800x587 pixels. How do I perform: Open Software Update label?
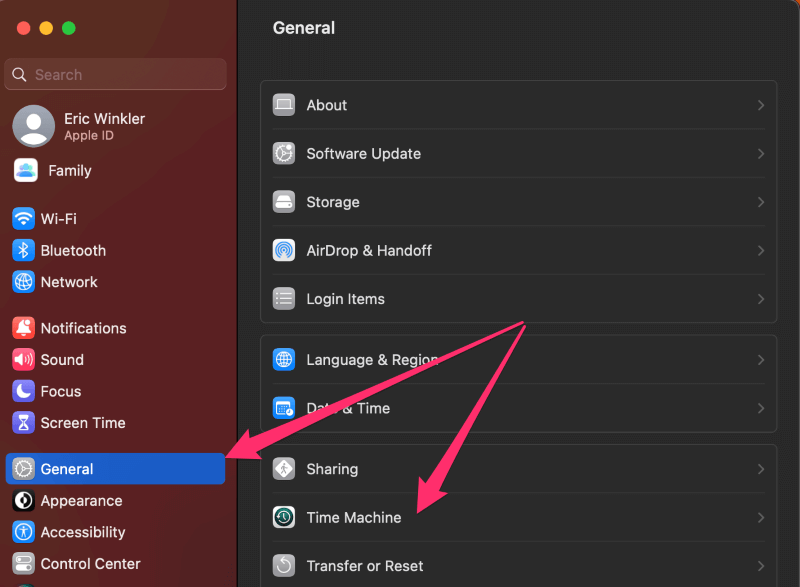pos(363,154)
